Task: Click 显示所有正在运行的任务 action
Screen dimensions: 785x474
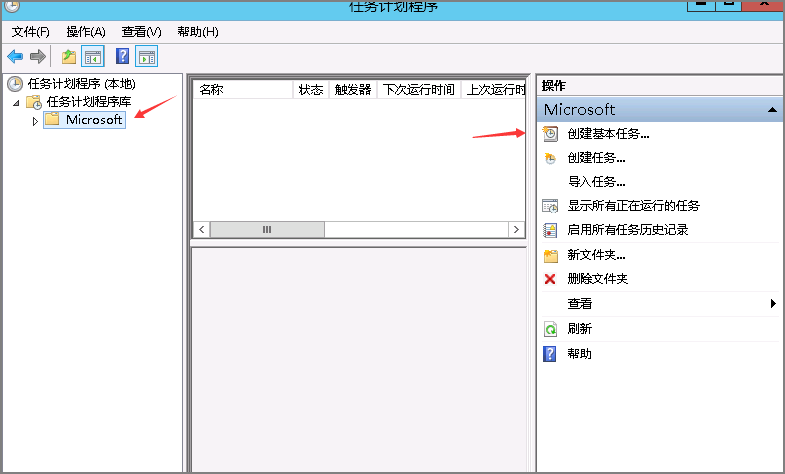Action: coord(633,206)
